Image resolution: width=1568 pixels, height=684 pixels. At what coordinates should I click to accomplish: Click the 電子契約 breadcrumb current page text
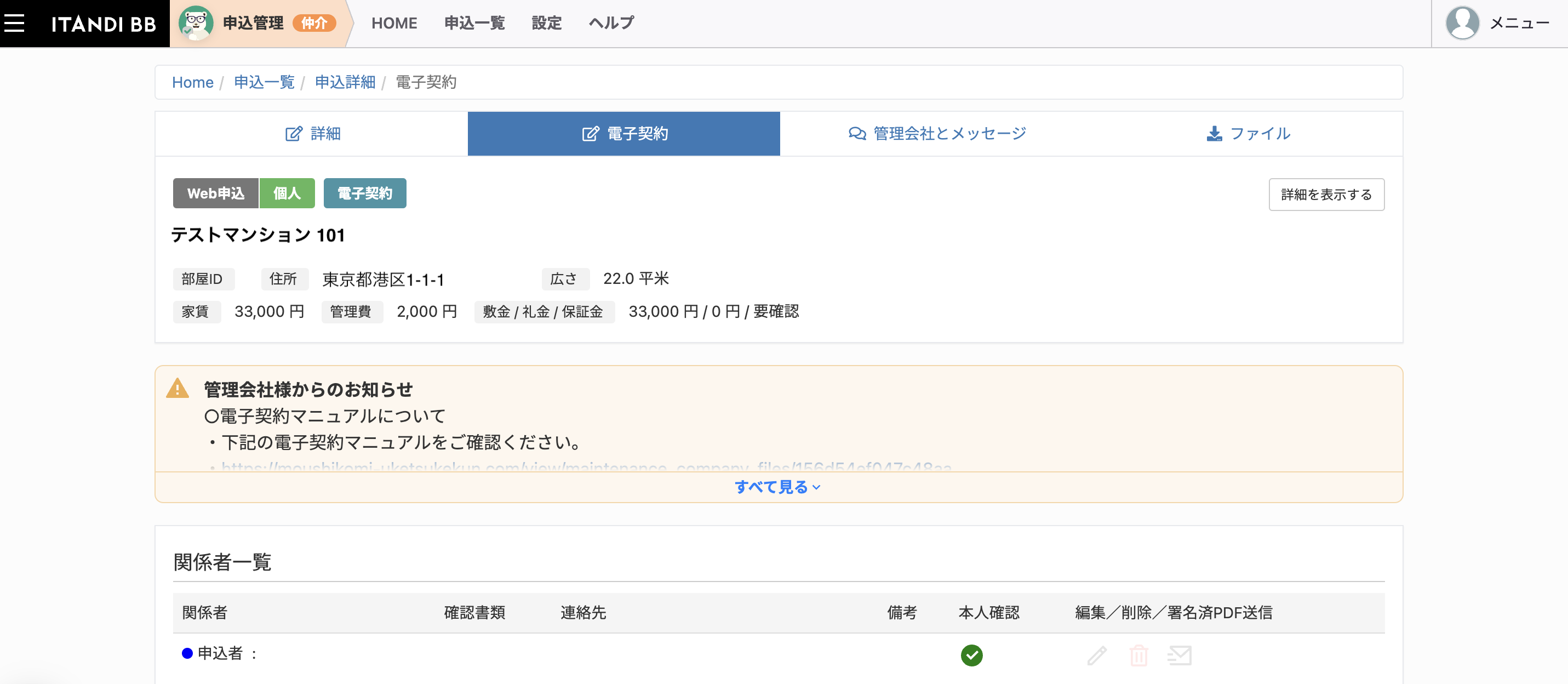tap(426, 82)
